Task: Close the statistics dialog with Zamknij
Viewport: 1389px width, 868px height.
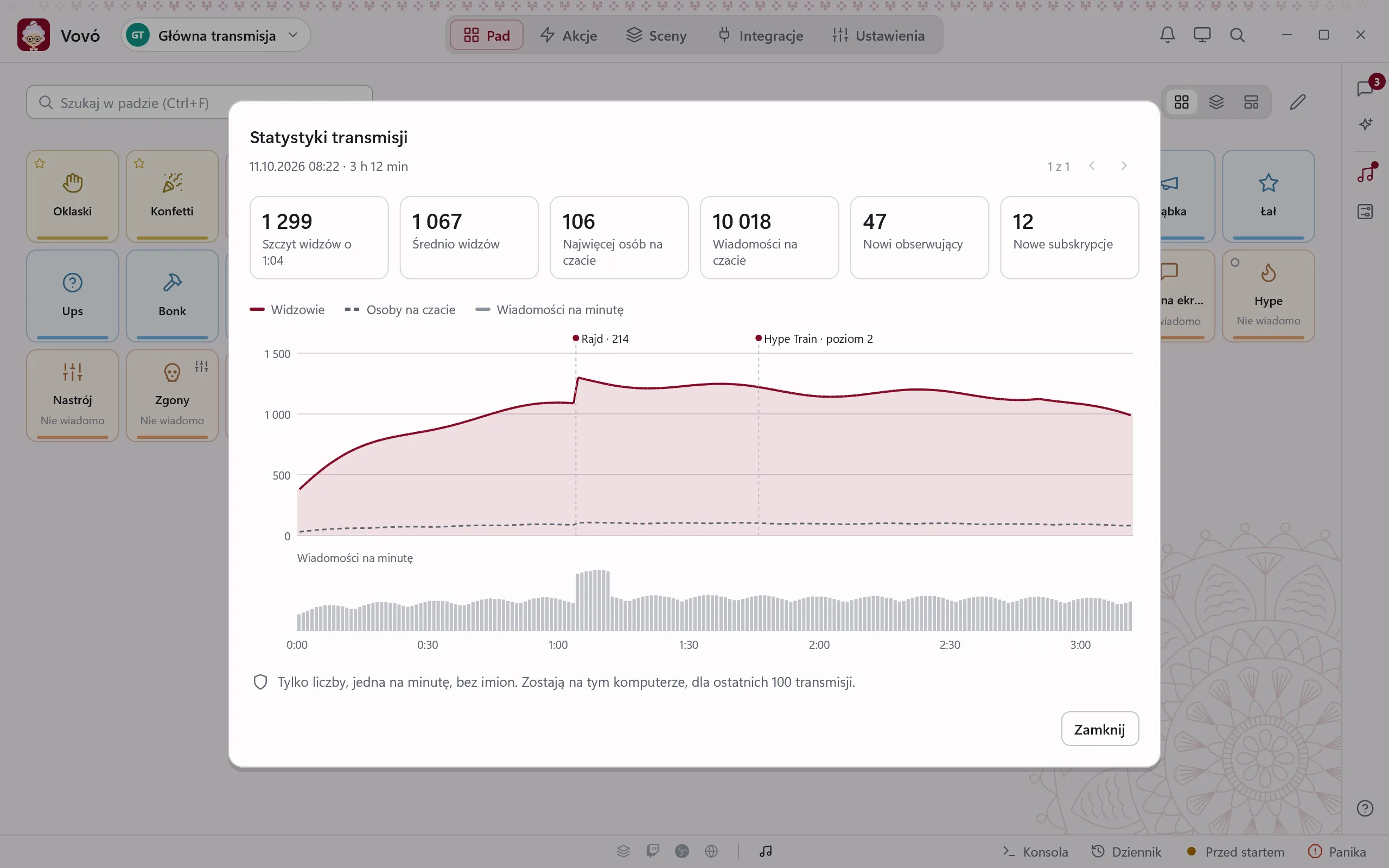Action: 1100,729
